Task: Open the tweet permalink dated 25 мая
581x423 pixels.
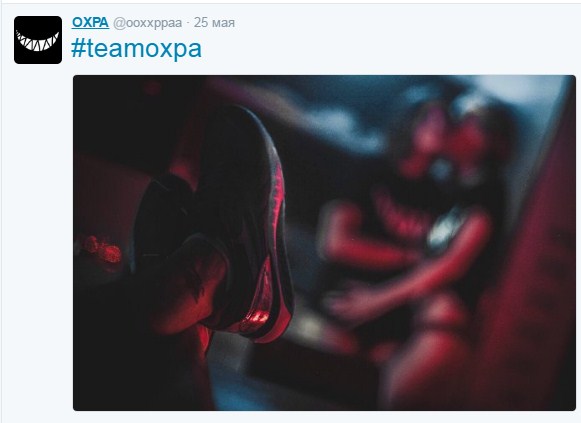Action: click(214, 23)
